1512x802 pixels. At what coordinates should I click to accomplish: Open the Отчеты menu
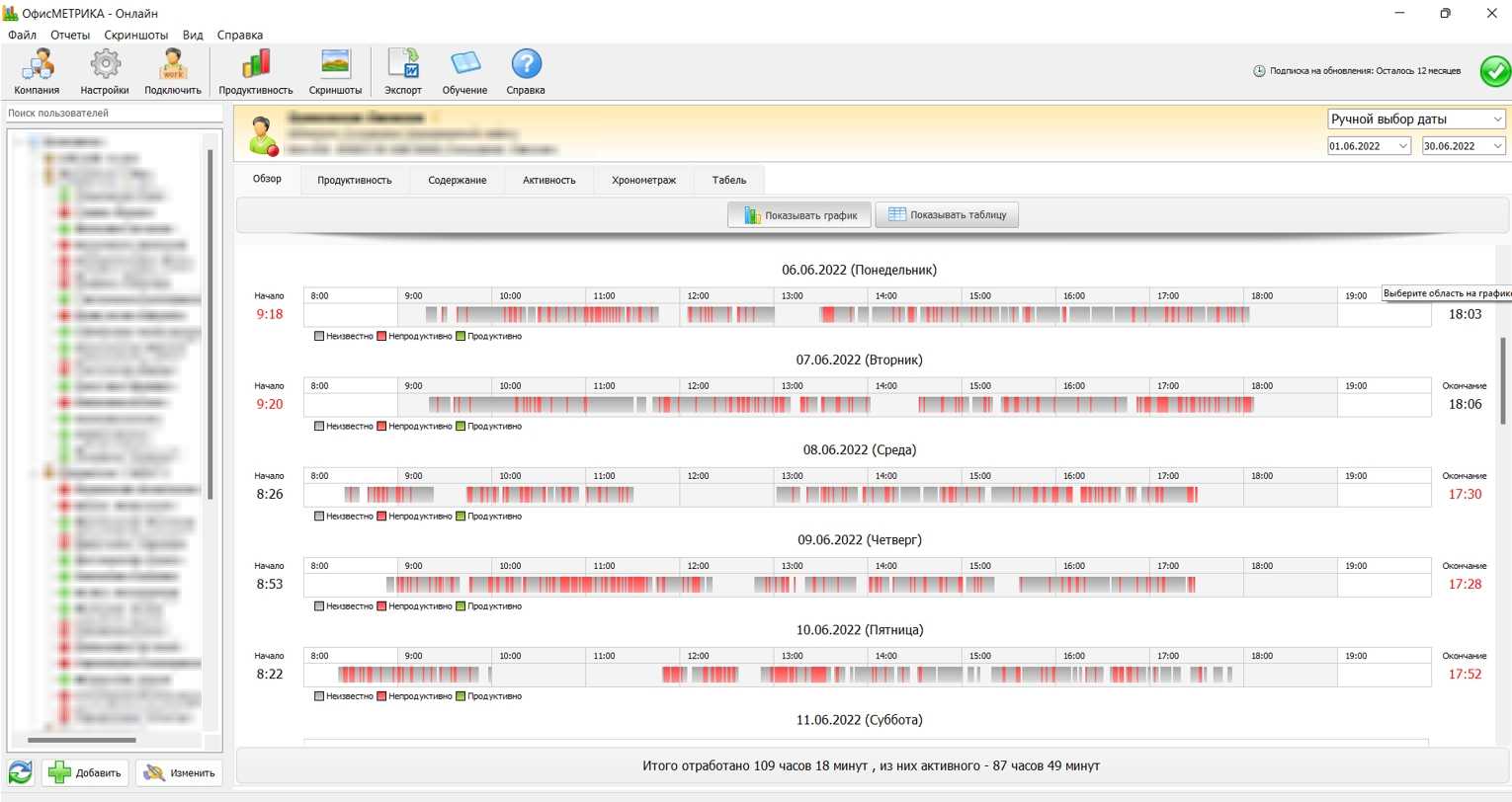70,35
